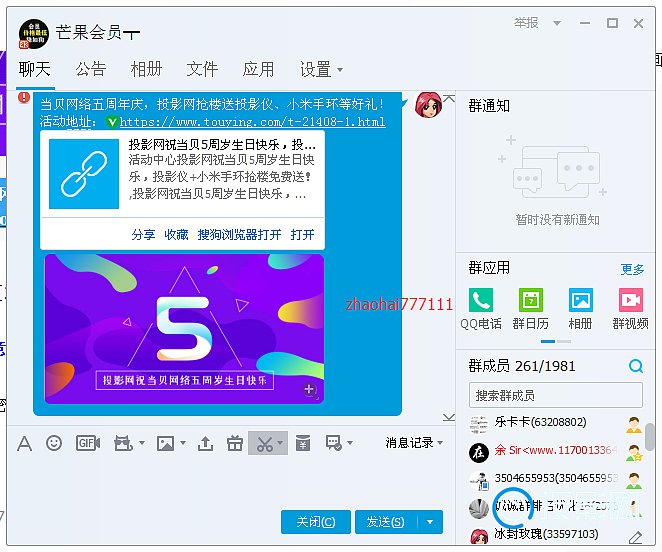Click chat scroll-down chevron

449,417
